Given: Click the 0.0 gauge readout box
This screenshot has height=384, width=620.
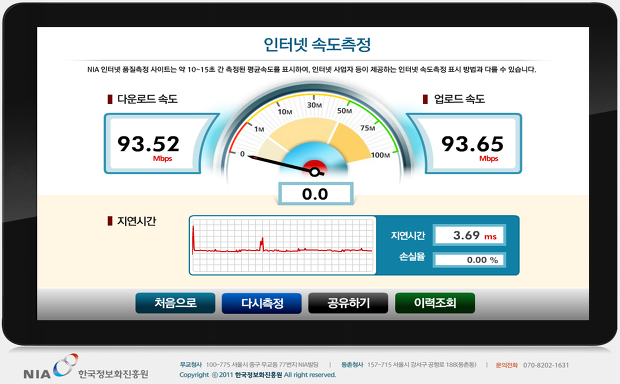Looking at the screenshot, I should (x=315, y=194).
